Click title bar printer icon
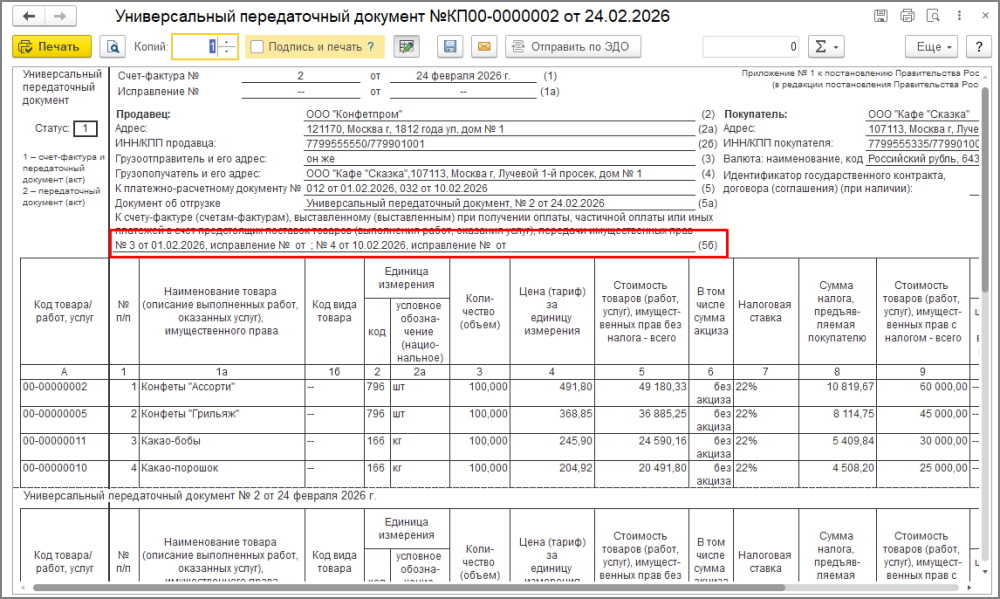Screen dimensions: 1000x599 tap(907, 17)
